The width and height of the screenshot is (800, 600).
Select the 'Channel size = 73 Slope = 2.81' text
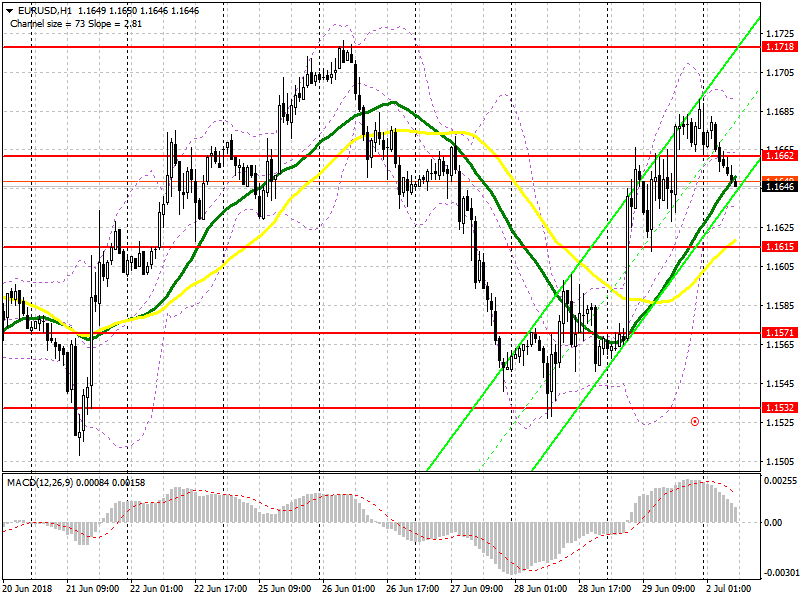[x=76, y=24]
